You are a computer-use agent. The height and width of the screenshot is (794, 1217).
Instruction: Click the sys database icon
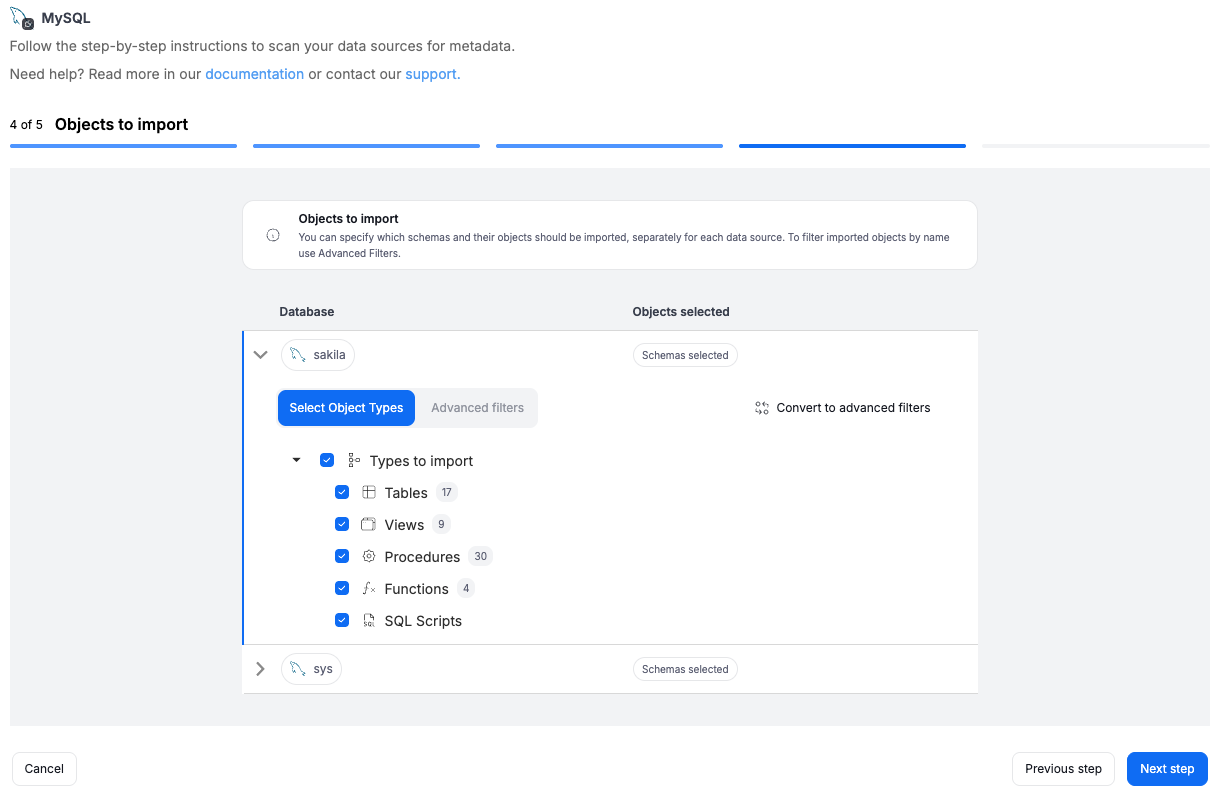pyautogui.click(x=298, y=669)
